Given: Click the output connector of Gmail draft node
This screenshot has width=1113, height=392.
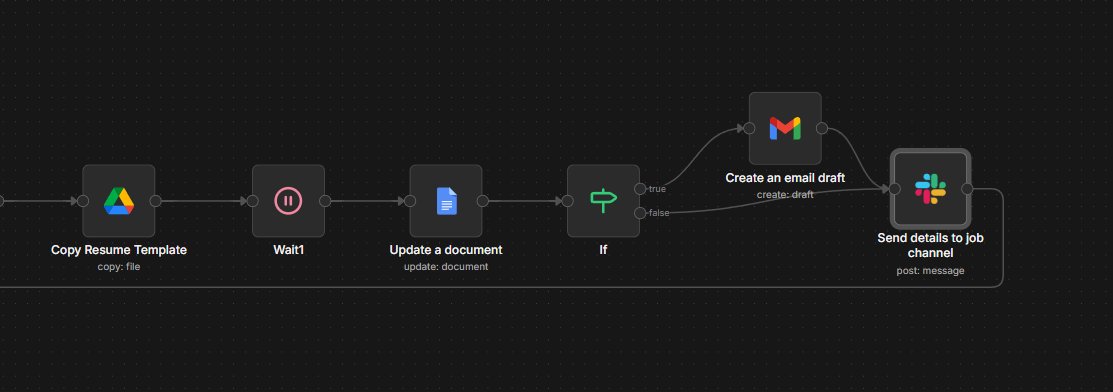Looking at the screenshot, I should pos(822,129).
